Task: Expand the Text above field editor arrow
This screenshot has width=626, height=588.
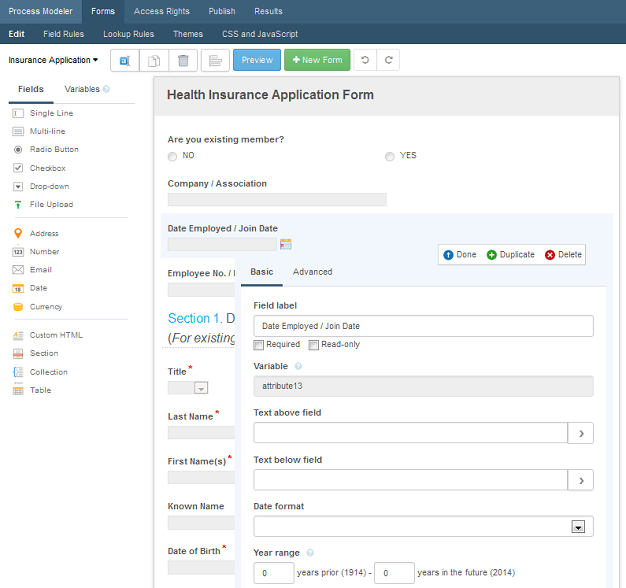Action: (581, 433)
